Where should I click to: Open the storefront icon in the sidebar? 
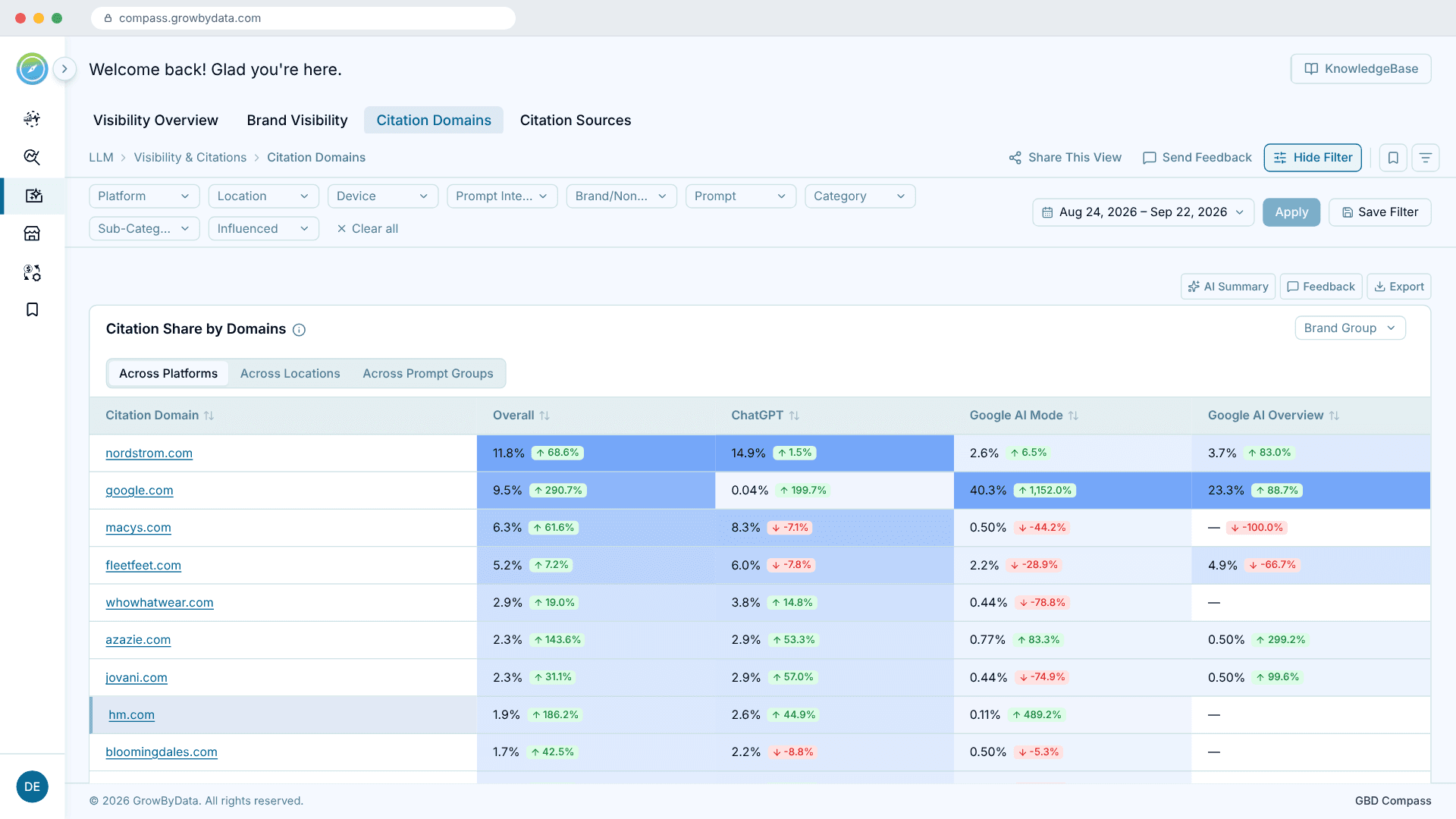pyautogui.click(x=32, y=234)
